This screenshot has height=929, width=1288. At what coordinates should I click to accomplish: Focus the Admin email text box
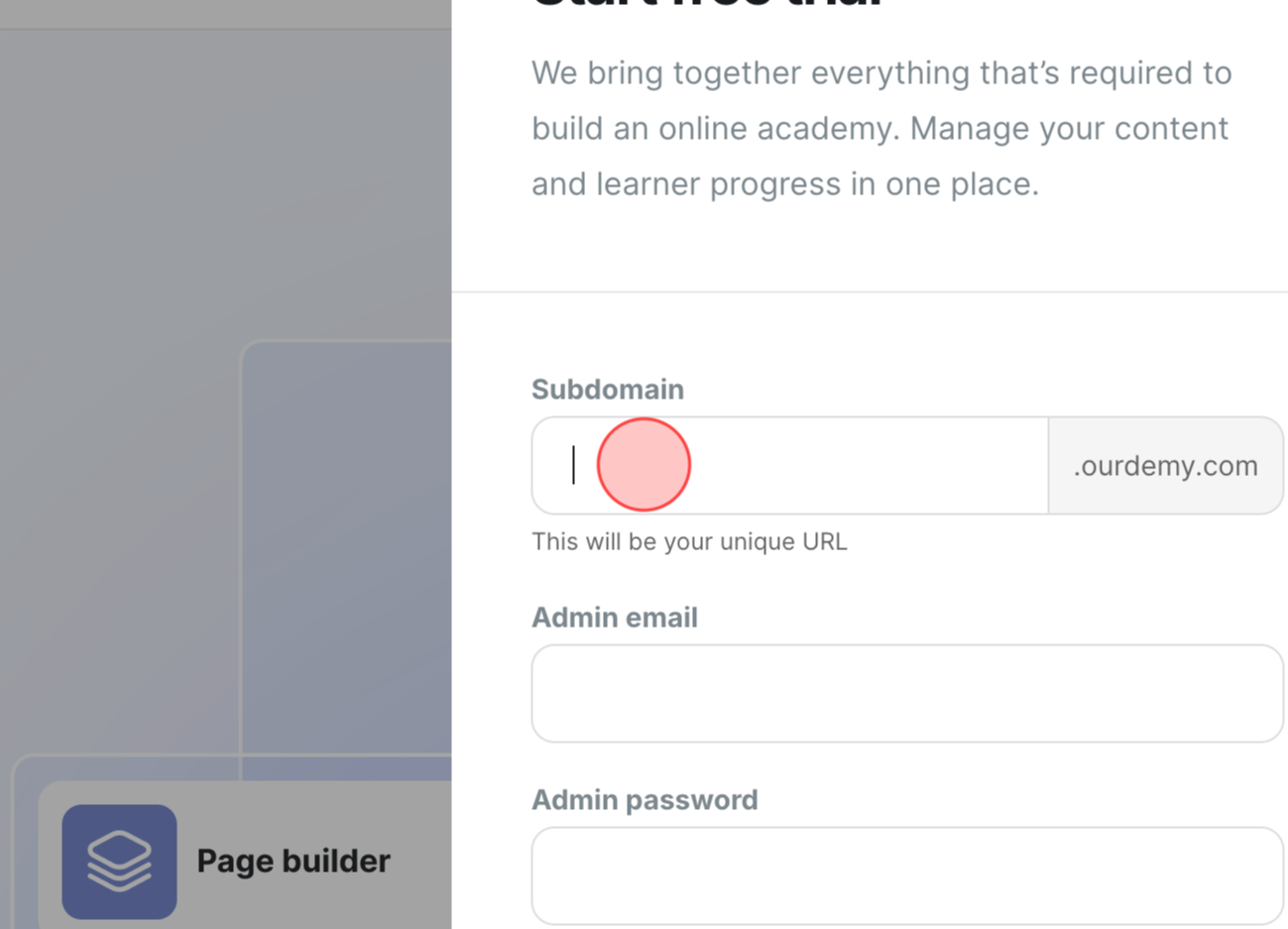[906, 692]
